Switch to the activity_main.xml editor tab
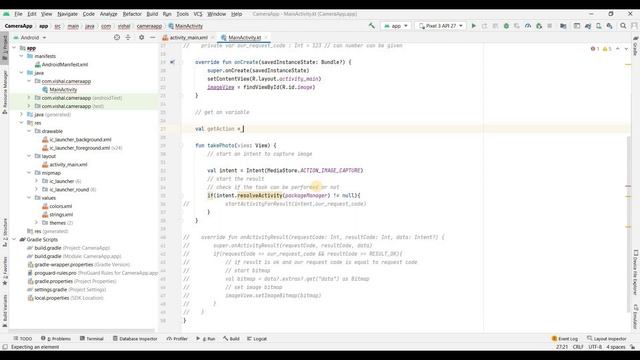The width and height of the screenshot is (640, 360). (x=188, y=38)
